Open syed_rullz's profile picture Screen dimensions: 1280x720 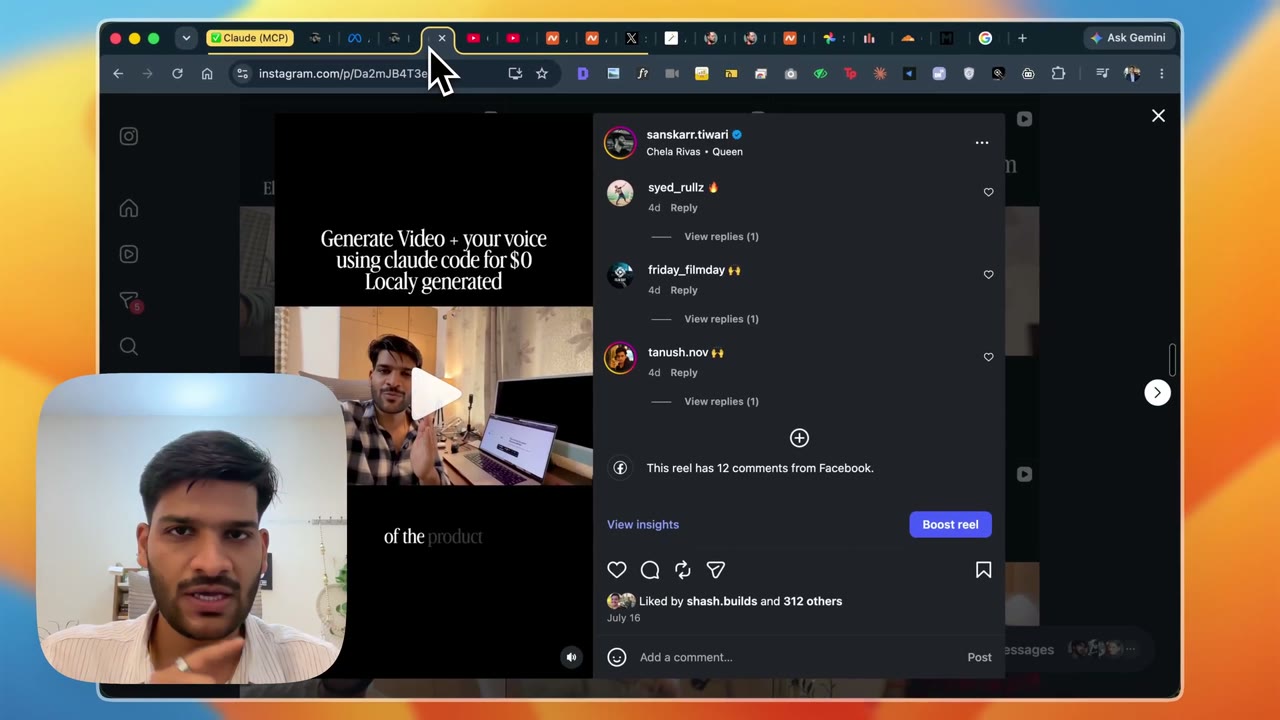(620, 193)
